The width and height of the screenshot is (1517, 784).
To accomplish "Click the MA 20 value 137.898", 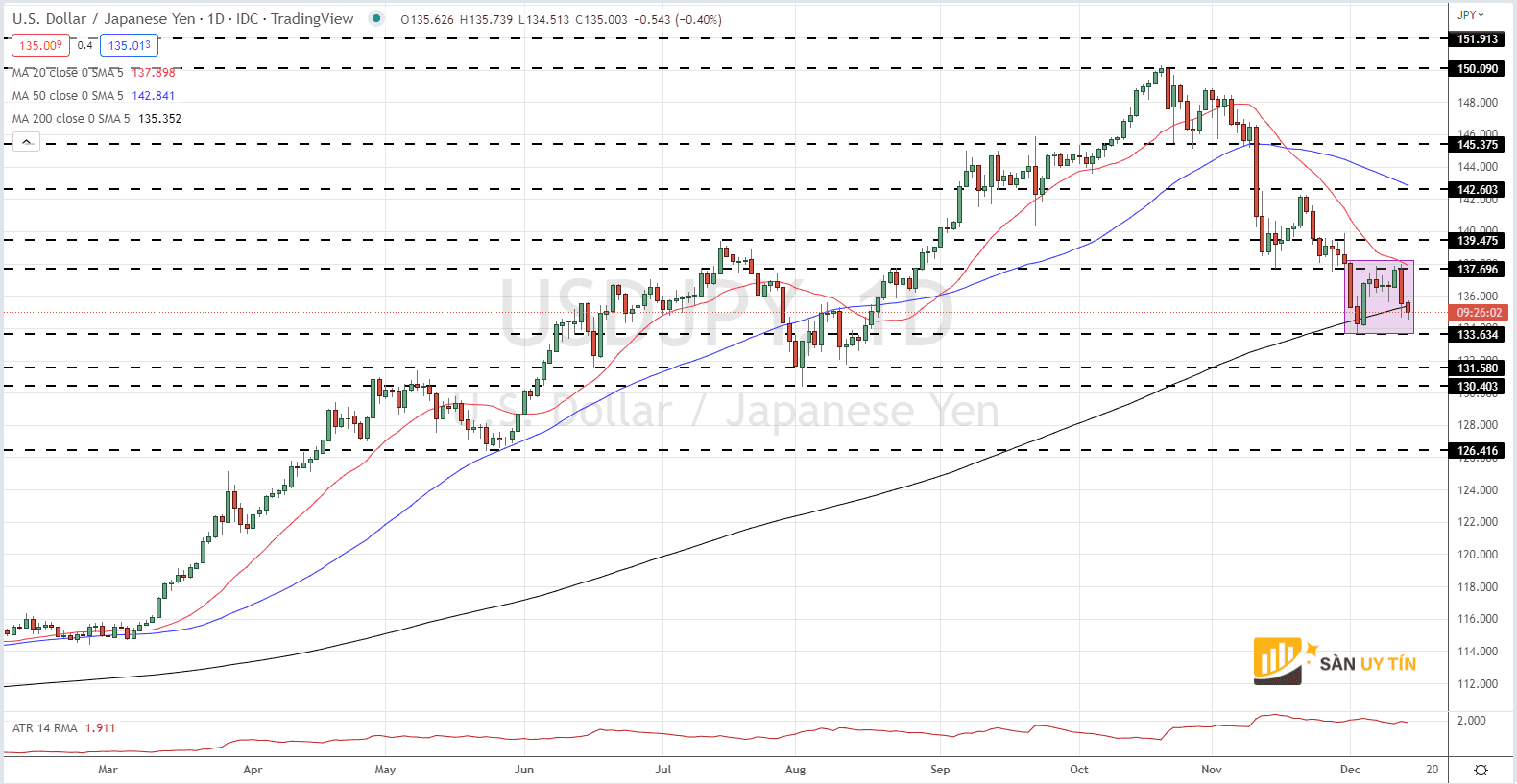I will (154, 72).
